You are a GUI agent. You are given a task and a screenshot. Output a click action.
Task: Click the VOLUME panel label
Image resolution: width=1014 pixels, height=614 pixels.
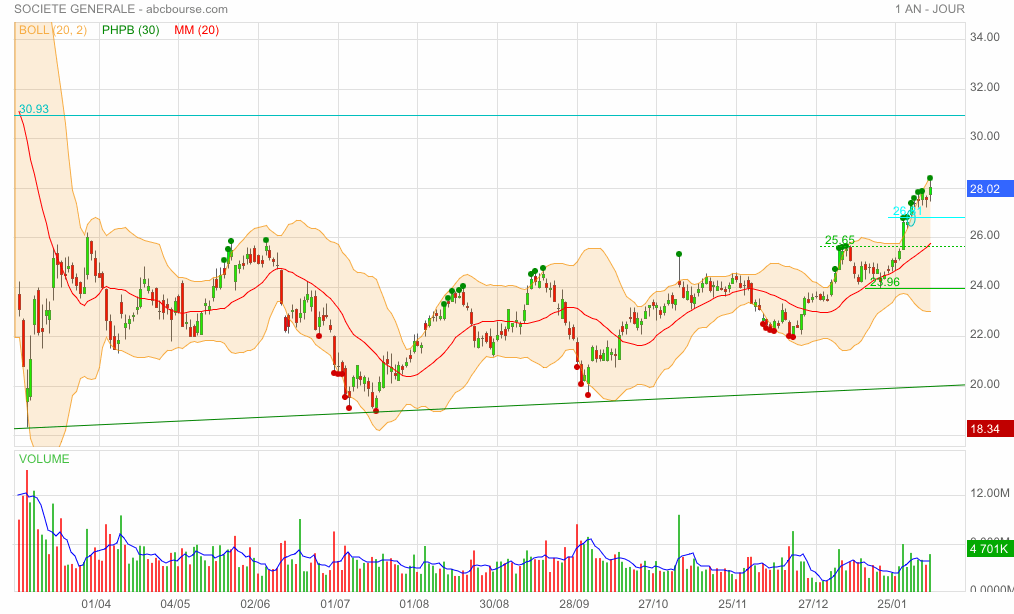pos(44,459)
